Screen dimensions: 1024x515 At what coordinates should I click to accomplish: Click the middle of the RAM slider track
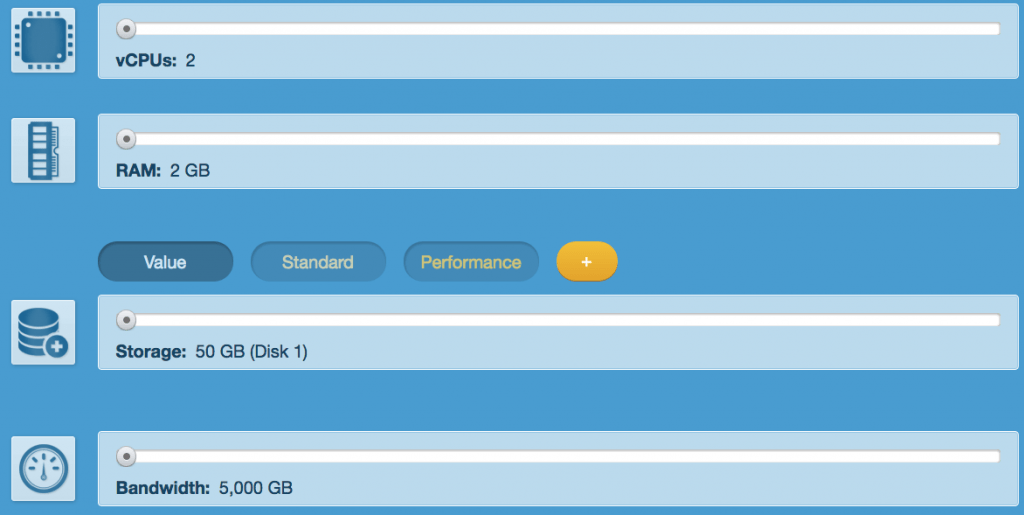click(x=558, y=139)
